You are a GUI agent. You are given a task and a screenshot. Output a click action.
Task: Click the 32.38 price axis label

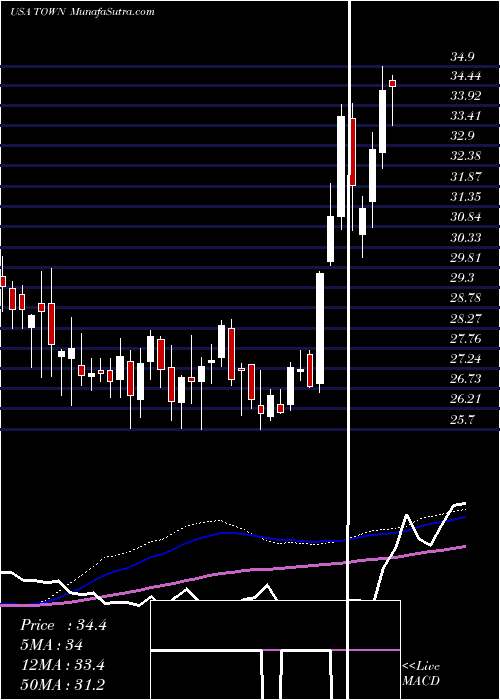(466, 157)
